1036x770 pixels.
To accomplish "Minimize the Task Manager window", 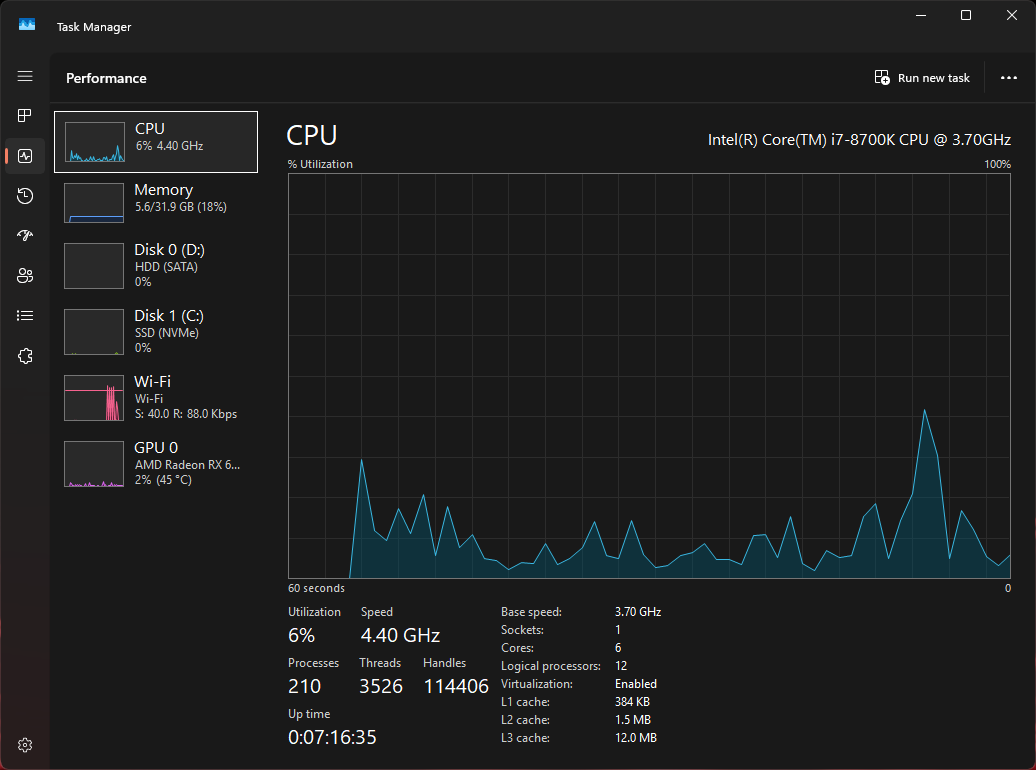I will (x=921, y=15).
